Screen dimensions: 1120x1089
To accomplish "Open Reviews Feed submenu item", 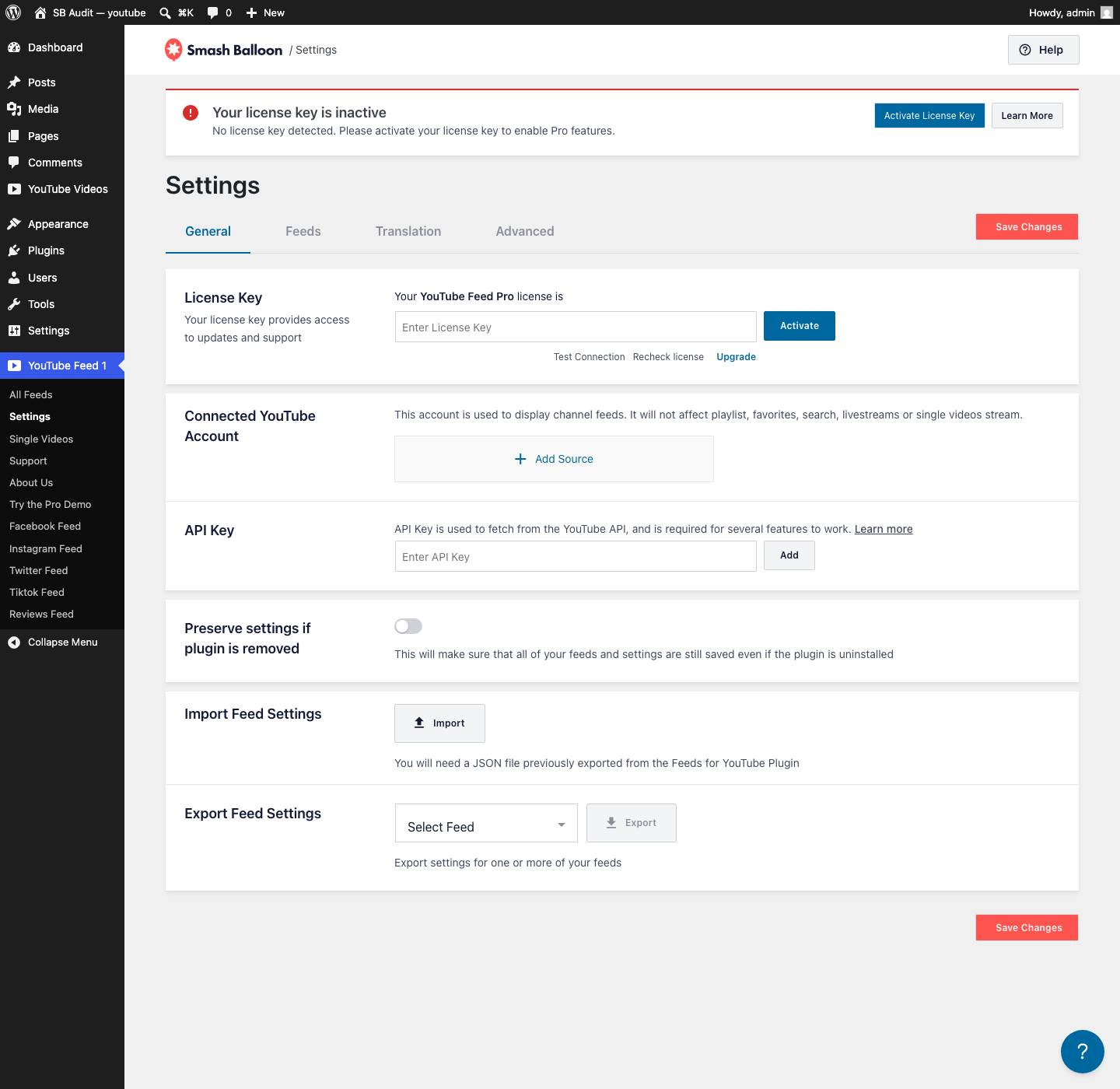I will 41,615.
